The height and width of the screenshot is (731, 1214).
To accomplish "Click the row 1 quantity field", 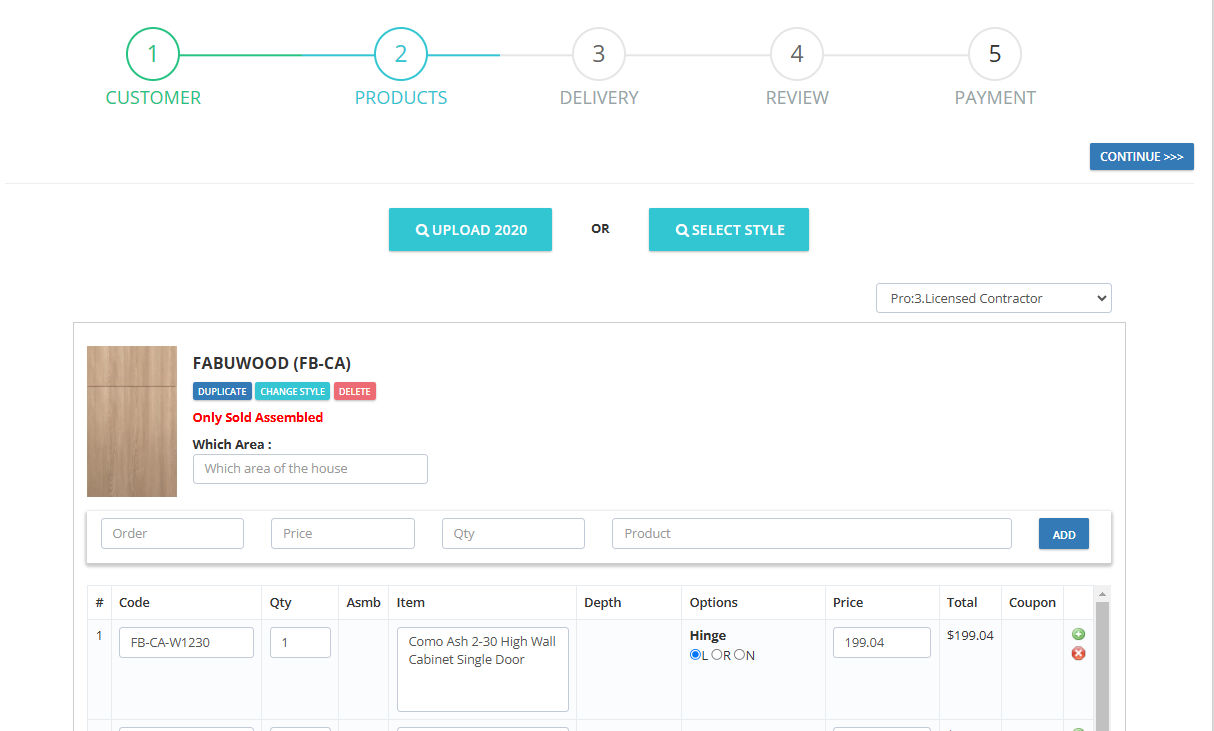I will click(300, 642).
